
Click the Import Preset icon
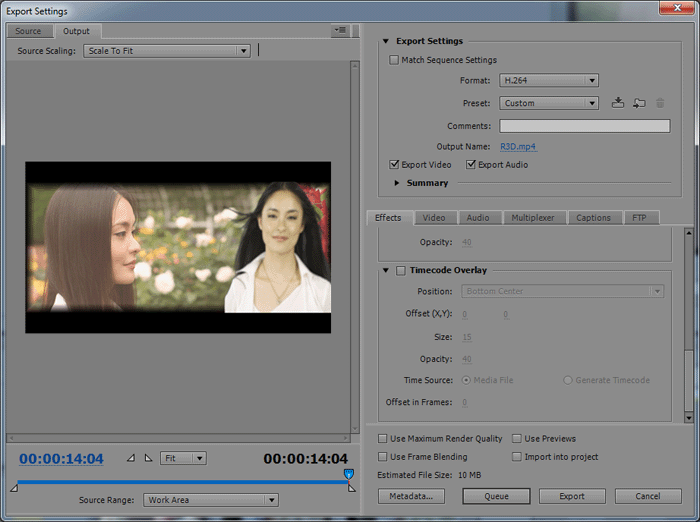click(639, 103)
